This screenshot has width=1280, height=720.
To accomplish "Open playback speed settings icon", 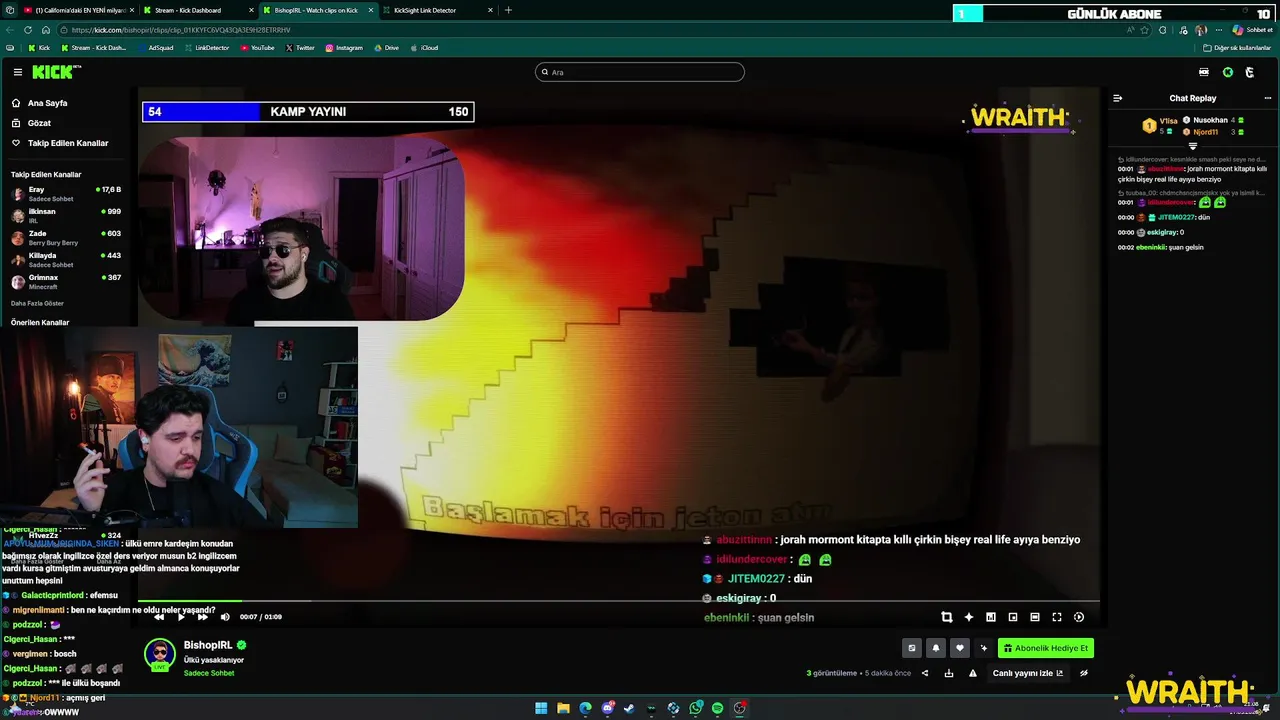I will point(1078,617).
